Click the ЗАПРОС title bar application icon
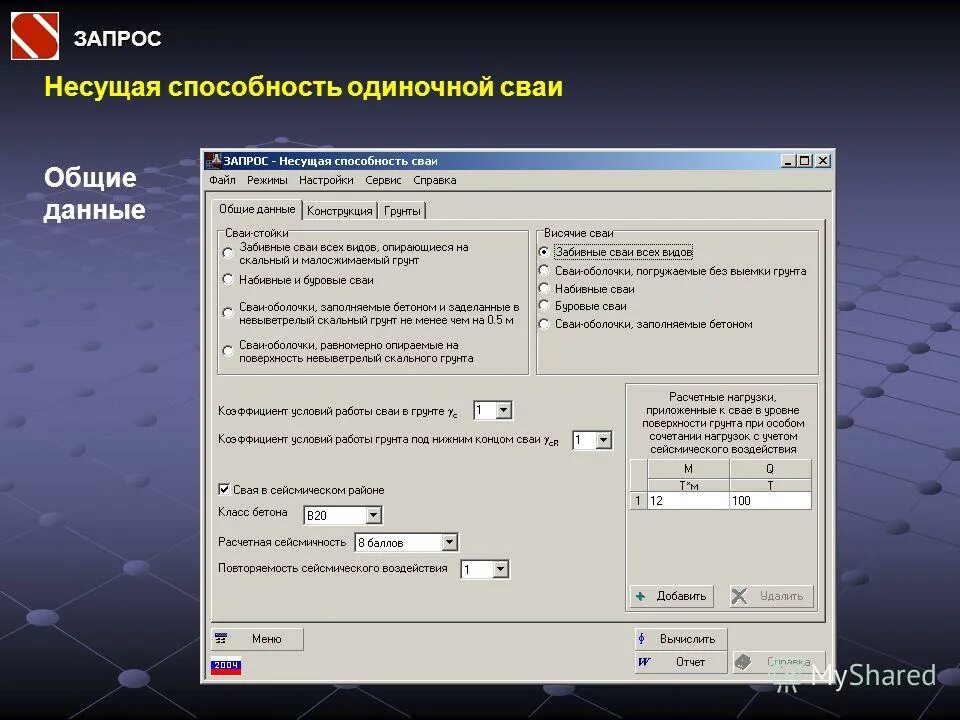The height and width of the screenshot is (720, 960). (213, 161)
